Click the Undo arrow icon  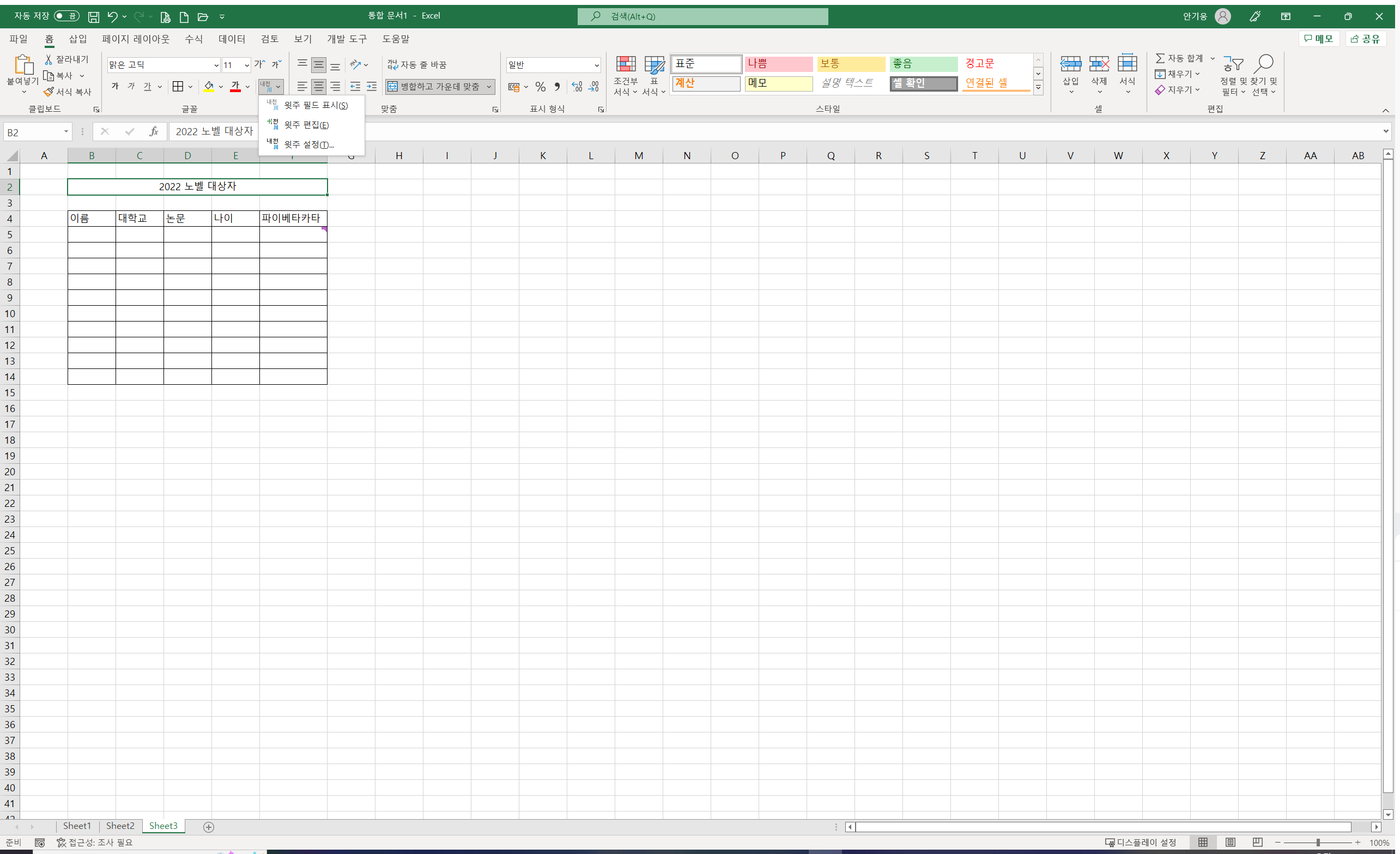(112, 16)
